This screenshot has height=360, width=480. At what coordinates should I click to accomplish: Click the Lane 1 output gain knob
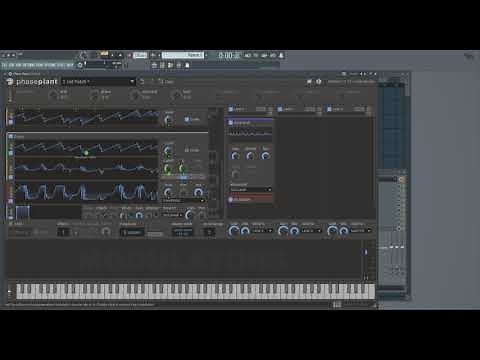tap(234, 231)
